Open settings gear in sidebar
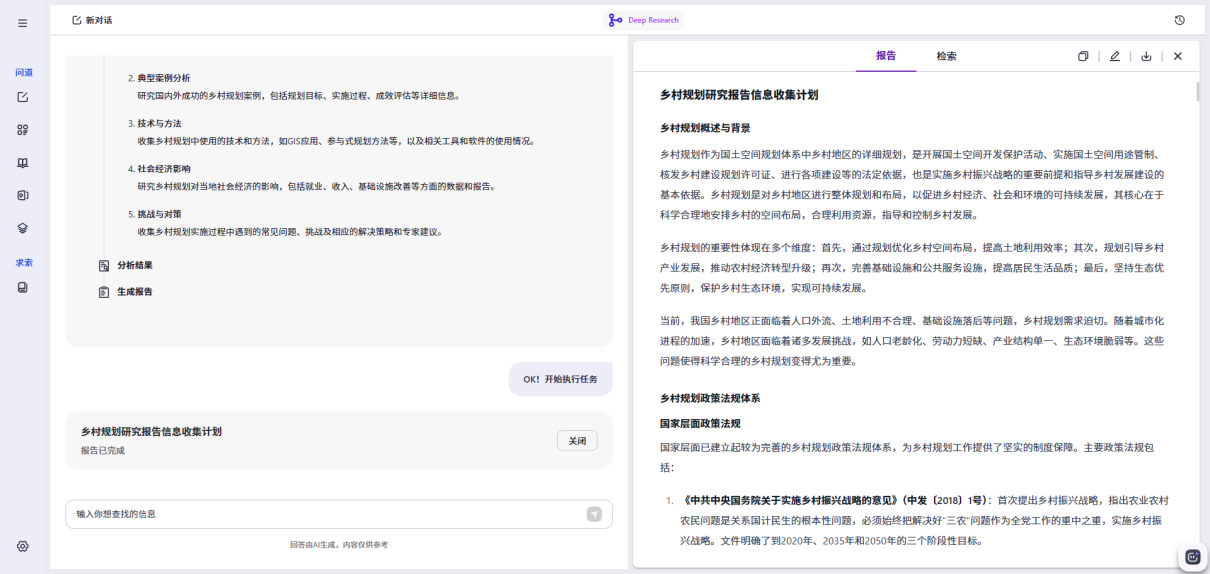This screenshot has height=574, width=1210. click(x=23, y=546)
